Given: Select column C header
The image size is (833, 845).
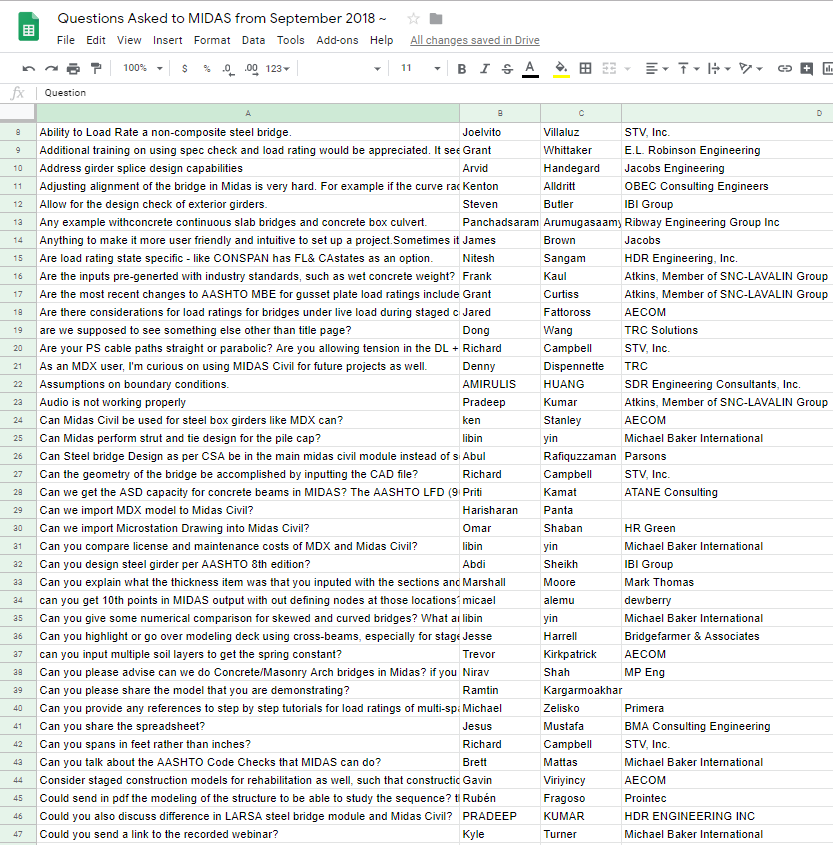Looking at the screenshot, I should (x=581, y=113).
